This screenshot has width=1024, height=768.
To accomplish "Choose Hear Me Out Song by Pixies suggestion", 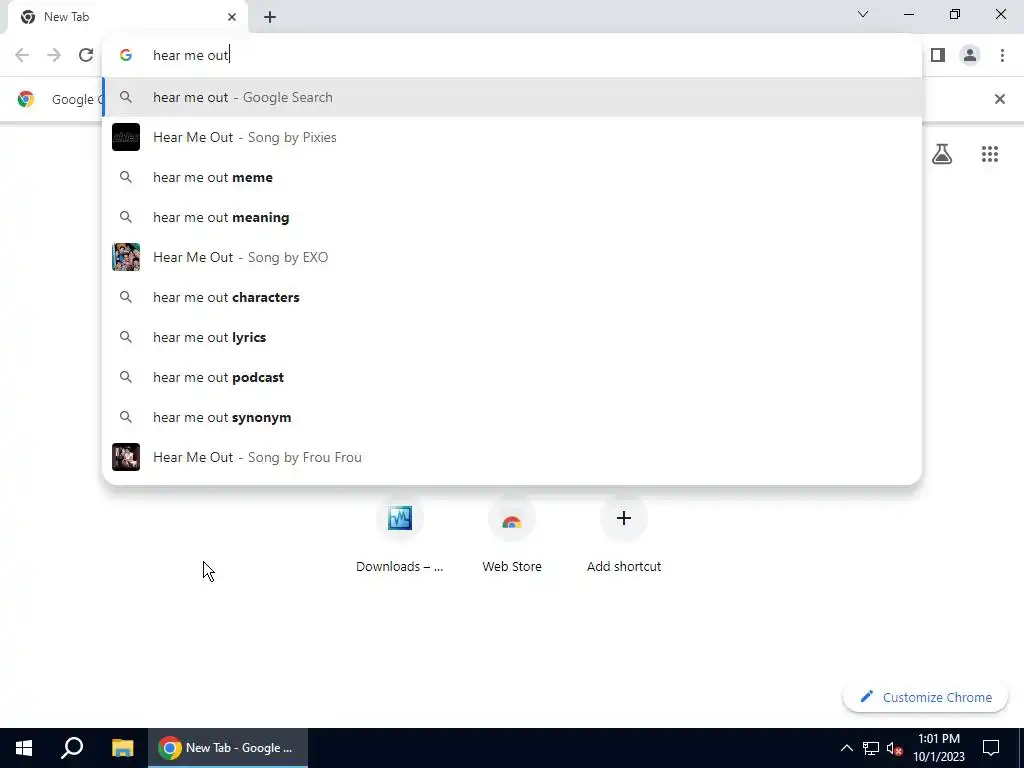I will point(512,137).
